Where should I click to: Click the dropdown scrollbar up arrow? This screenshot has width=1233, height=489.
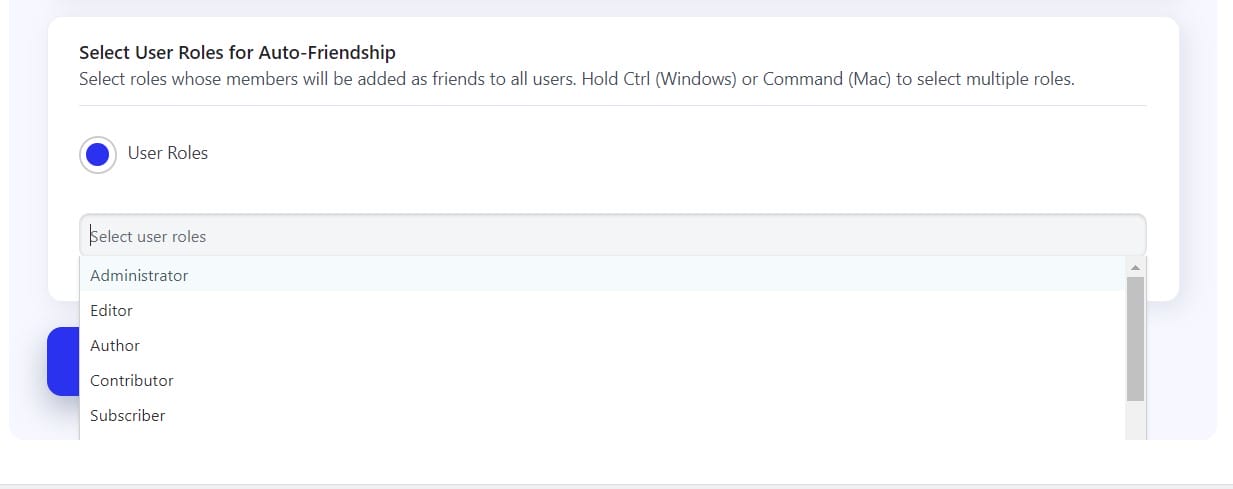pyautogui.click(x=1135, y=267)
